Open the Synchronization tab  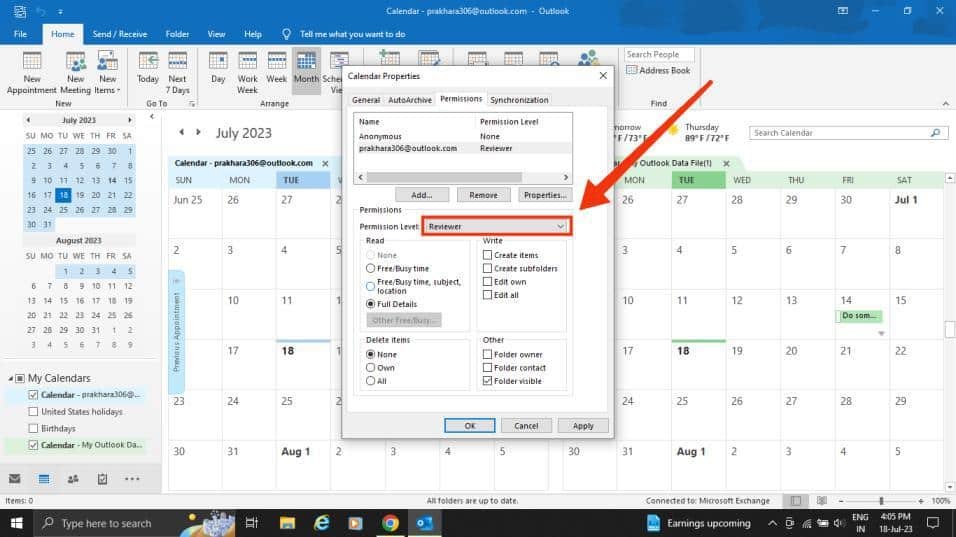[519, 100]
